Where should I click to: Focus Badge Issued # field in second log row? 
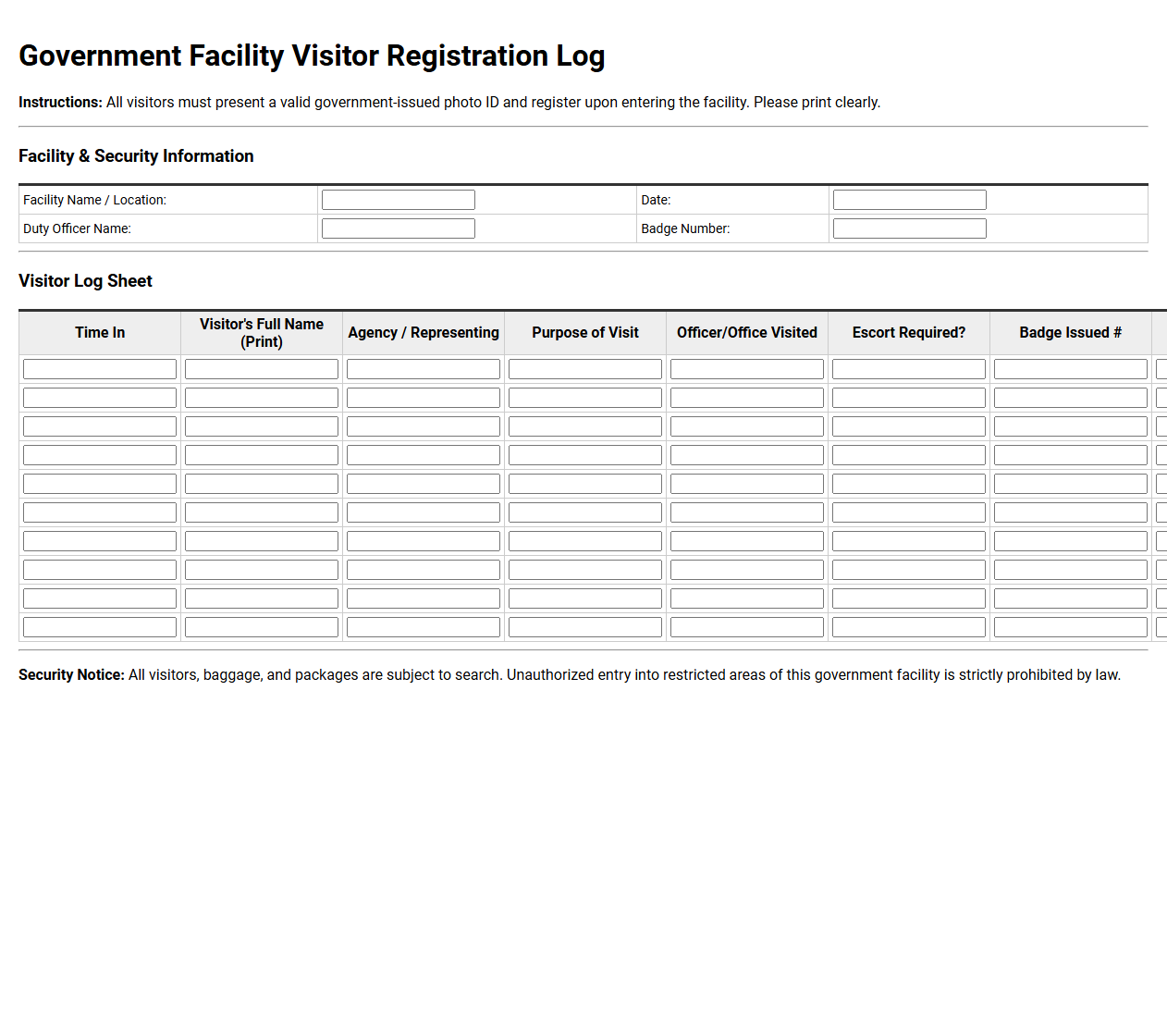tap(1071, 398)
